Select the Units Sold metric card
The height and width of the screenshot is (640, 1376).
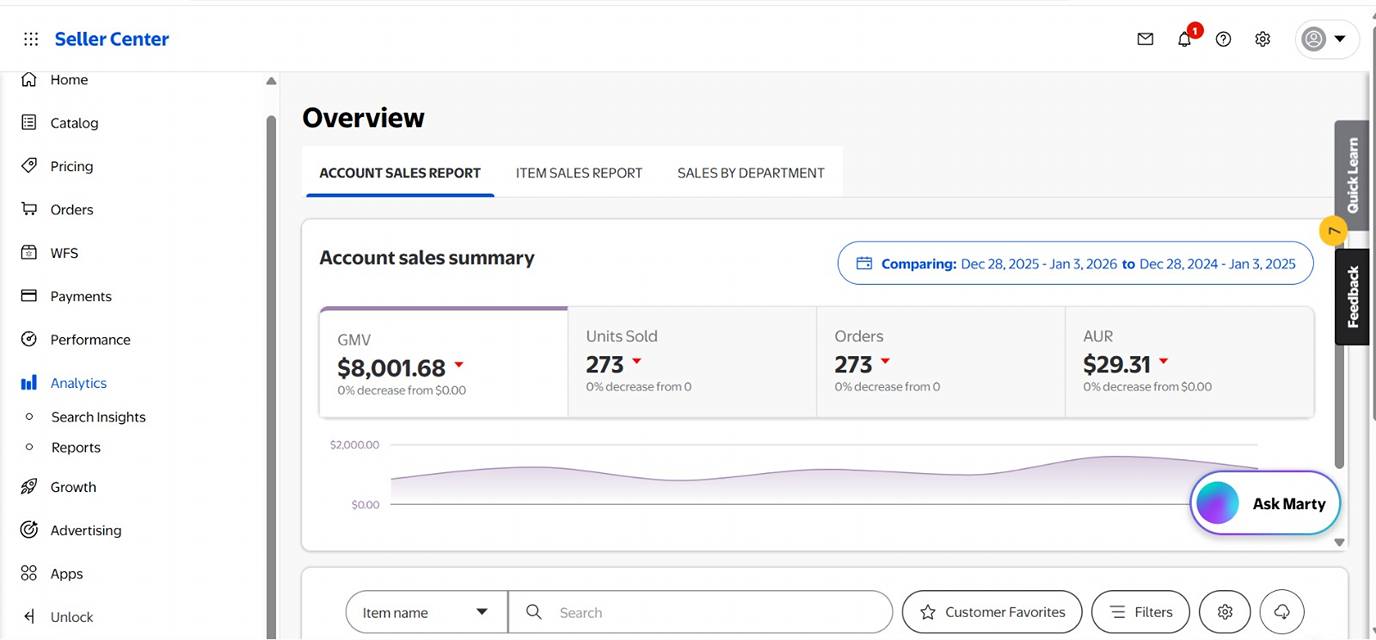(x=691, y=362)
